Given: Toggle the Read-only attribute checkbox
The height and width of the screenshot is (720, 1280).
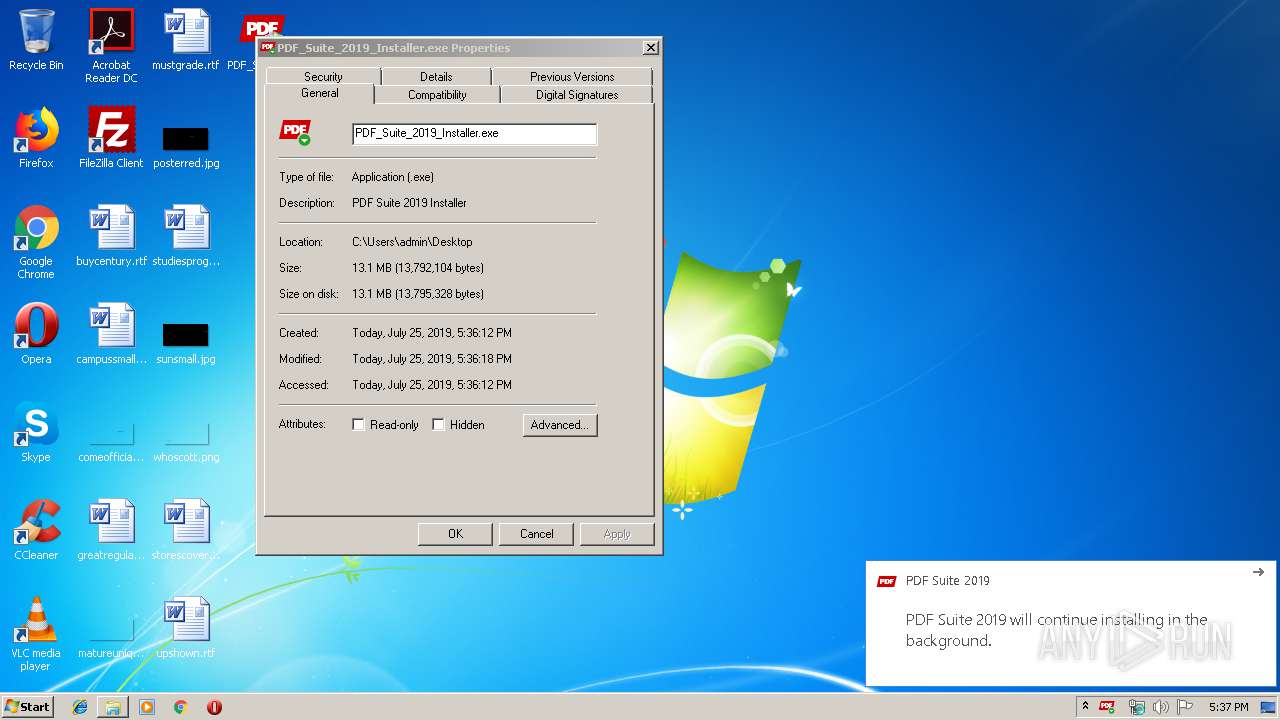Looking at the screenshot, I should pos(358,425).
